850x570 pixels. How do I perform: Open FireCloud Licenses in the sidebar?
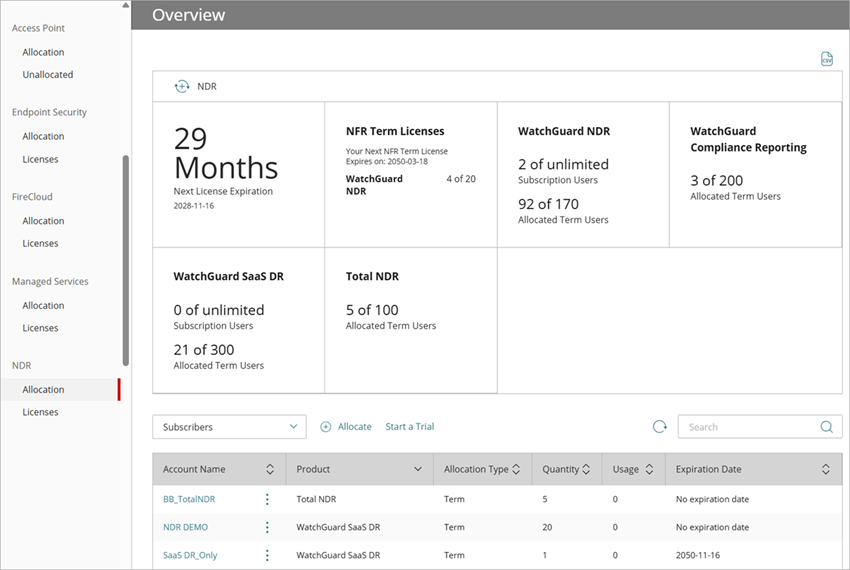tap(40, 243)
